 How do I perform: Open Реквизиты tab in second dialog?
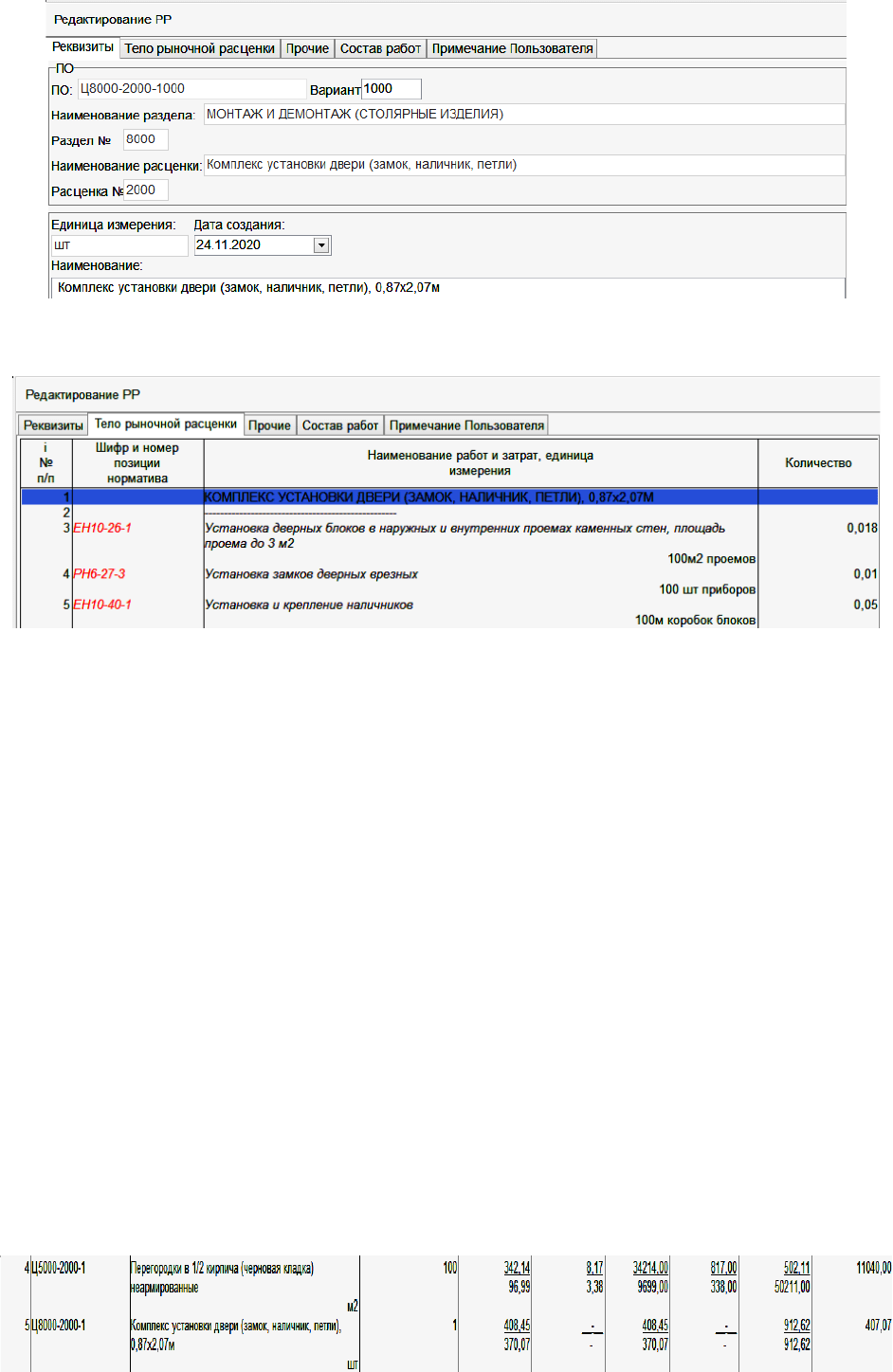pyautogui.click(x=53, y=425)
